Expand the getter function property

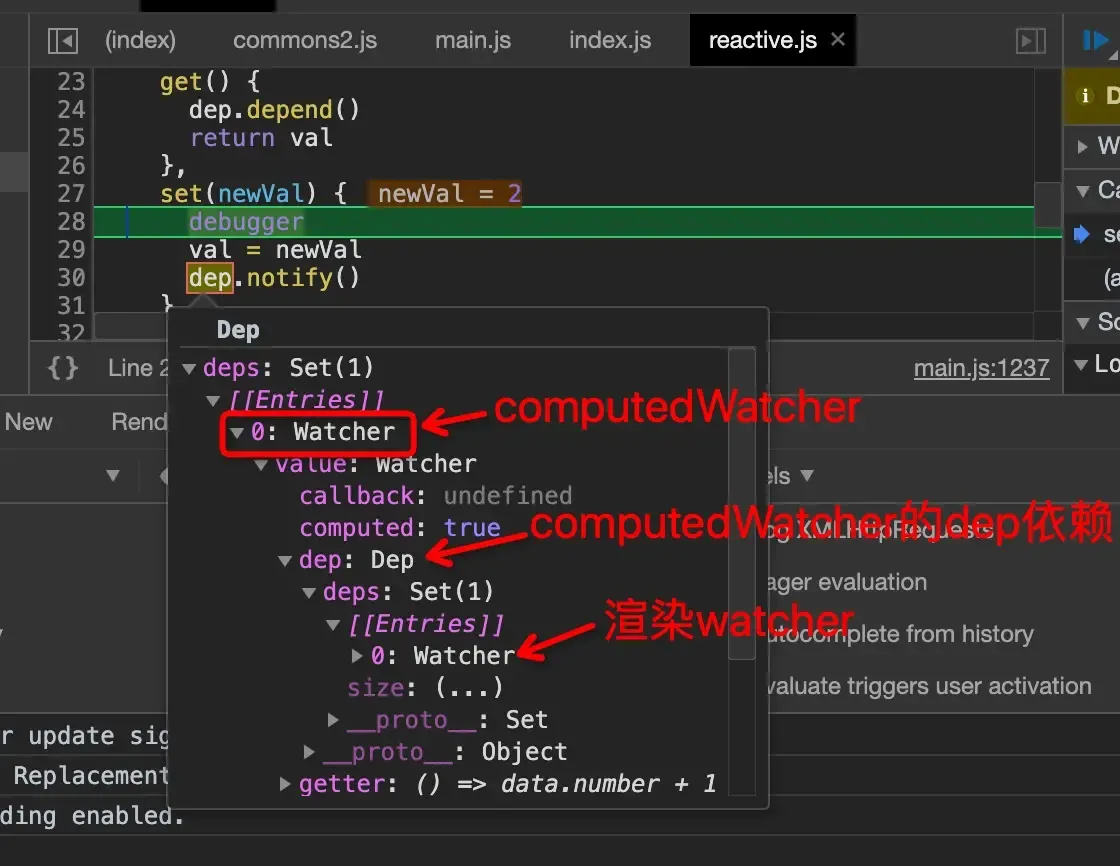tap(286, 784)
